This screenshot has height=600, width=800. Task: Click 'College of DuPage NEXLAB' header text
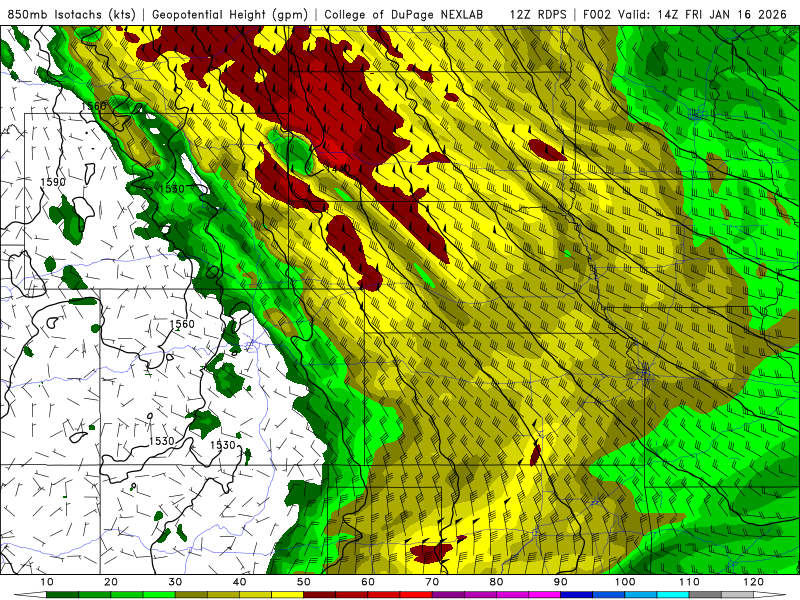click(x=404, y=14)
